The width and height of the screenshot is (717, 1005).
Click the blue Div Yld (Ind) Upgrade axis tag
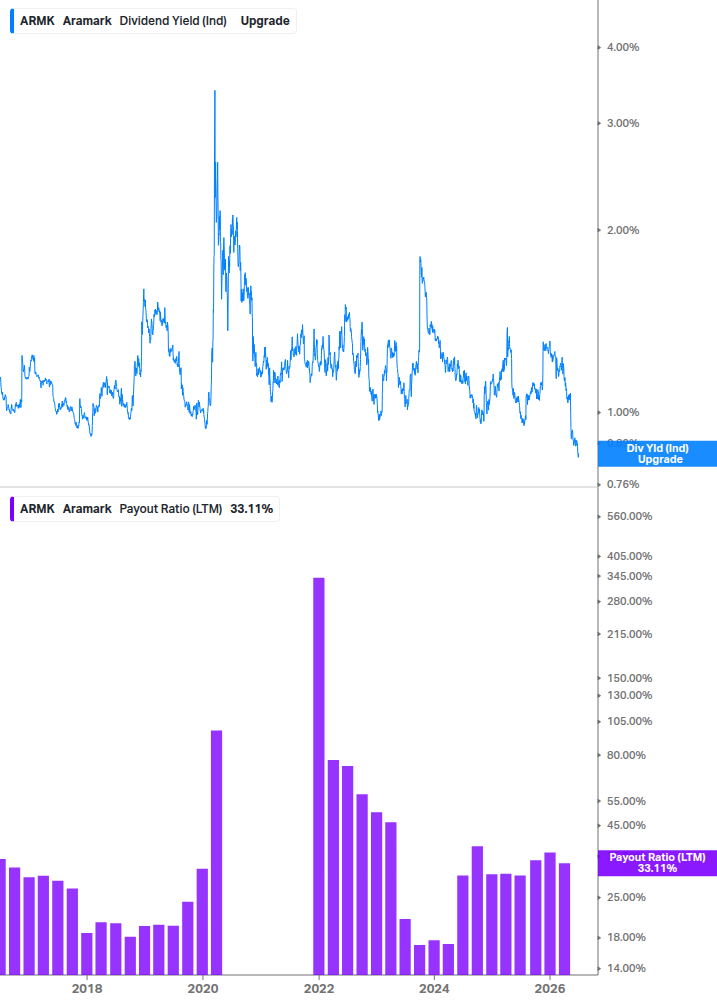pyautogui.click(x=657, y=454)
